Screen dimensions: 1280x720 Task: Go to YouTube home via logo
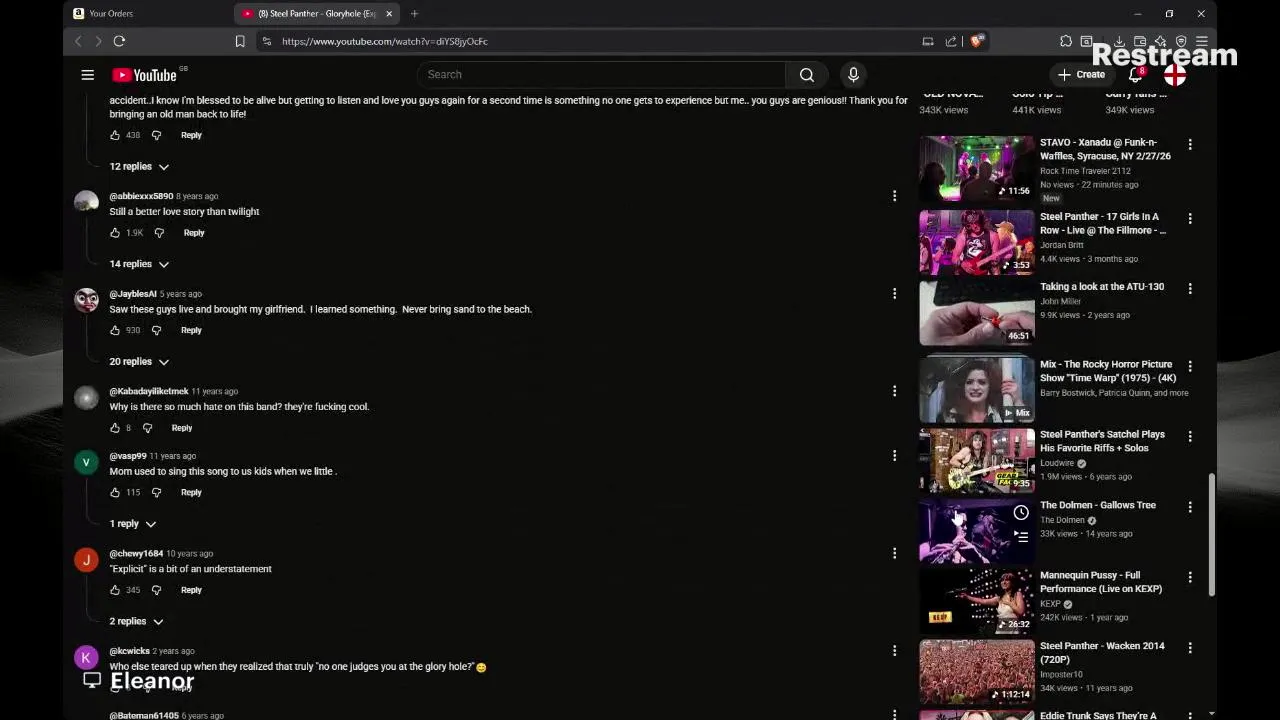point(145,75)
